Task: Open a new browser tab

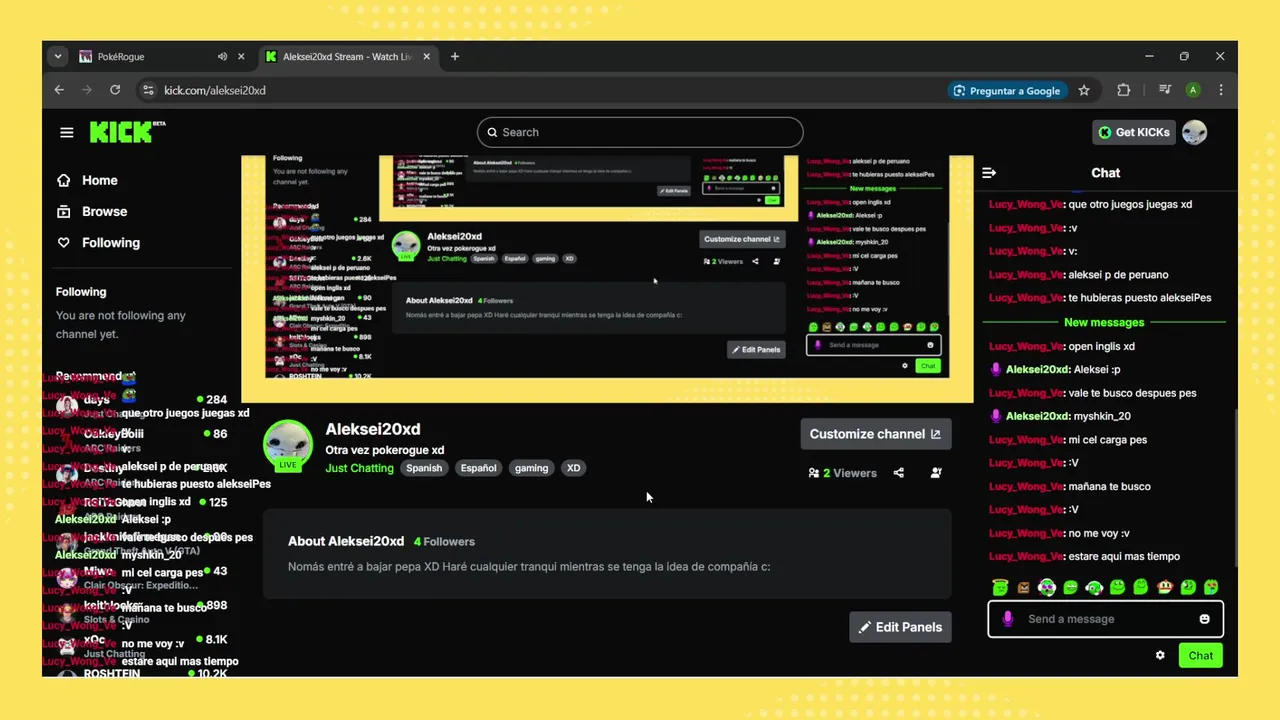Action: click(455, 57)
